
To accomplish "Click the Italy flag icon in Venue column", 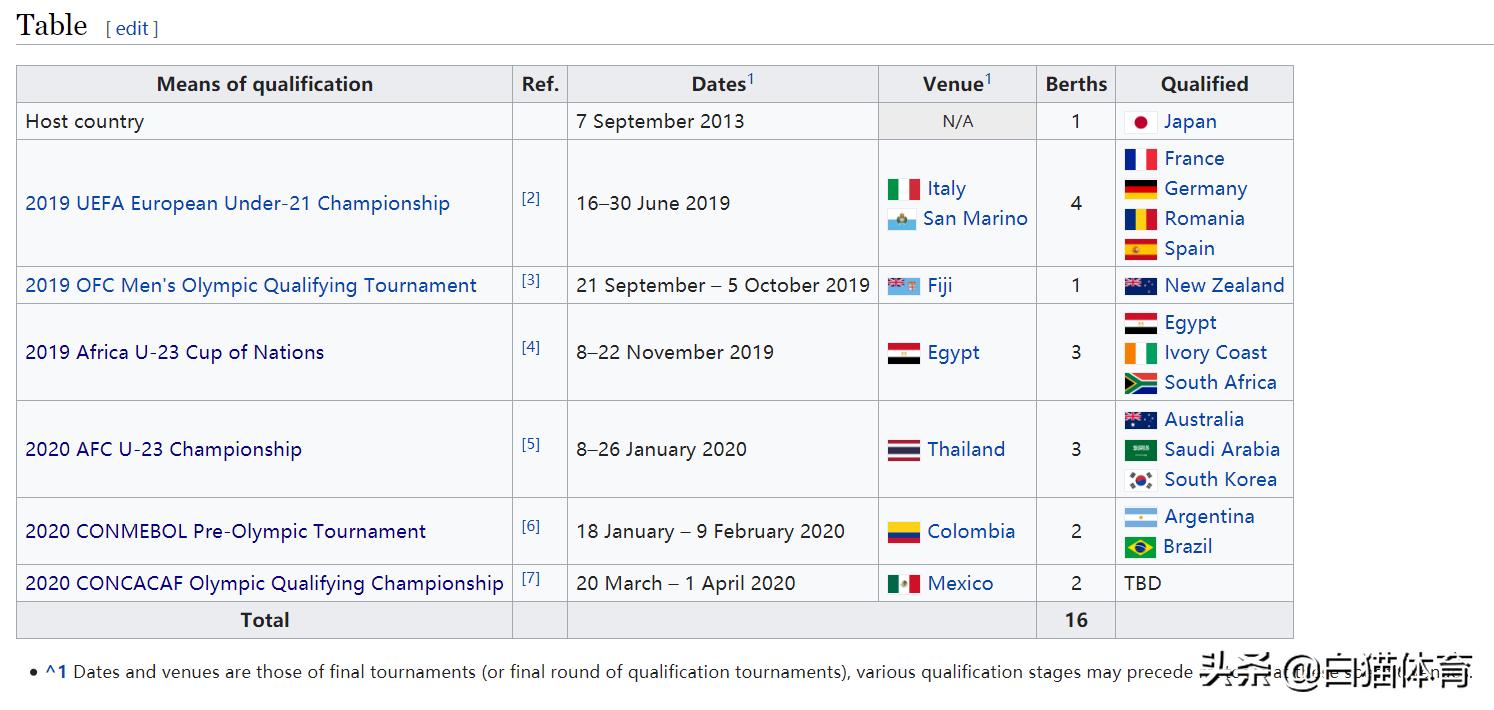I will (903, 189).
